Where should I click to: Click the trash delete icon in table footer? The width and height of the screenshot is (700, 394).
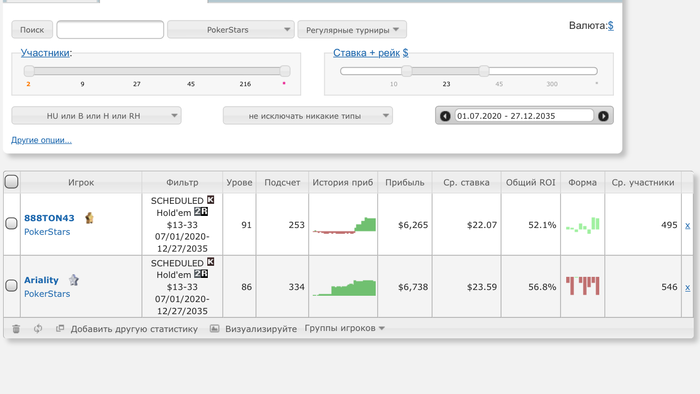(x=16, y=329)
